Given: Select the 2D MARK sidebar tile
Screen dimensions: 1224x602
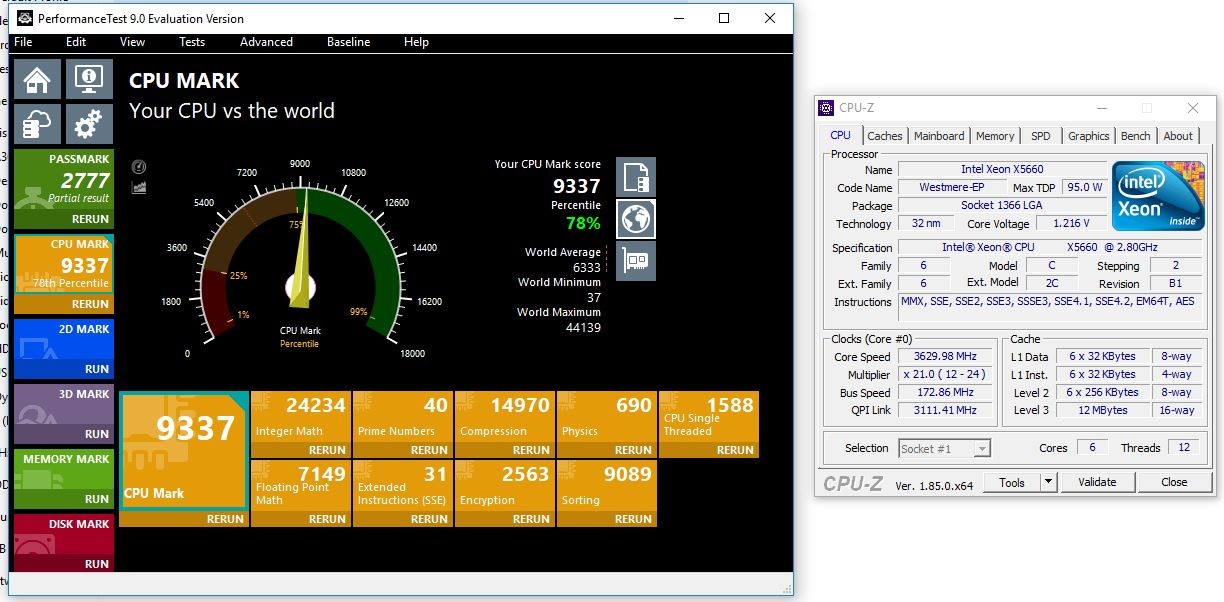Looking at the screenshot, I should pos(62,340).
